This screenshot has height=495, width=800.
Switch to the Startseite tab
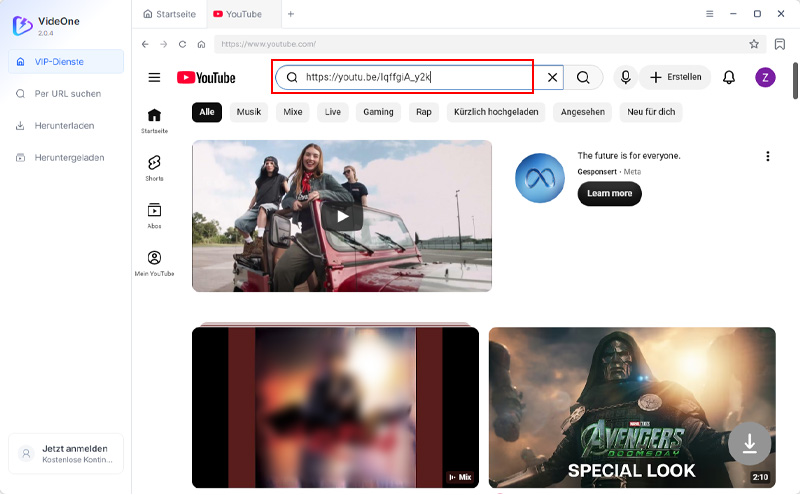169,14
